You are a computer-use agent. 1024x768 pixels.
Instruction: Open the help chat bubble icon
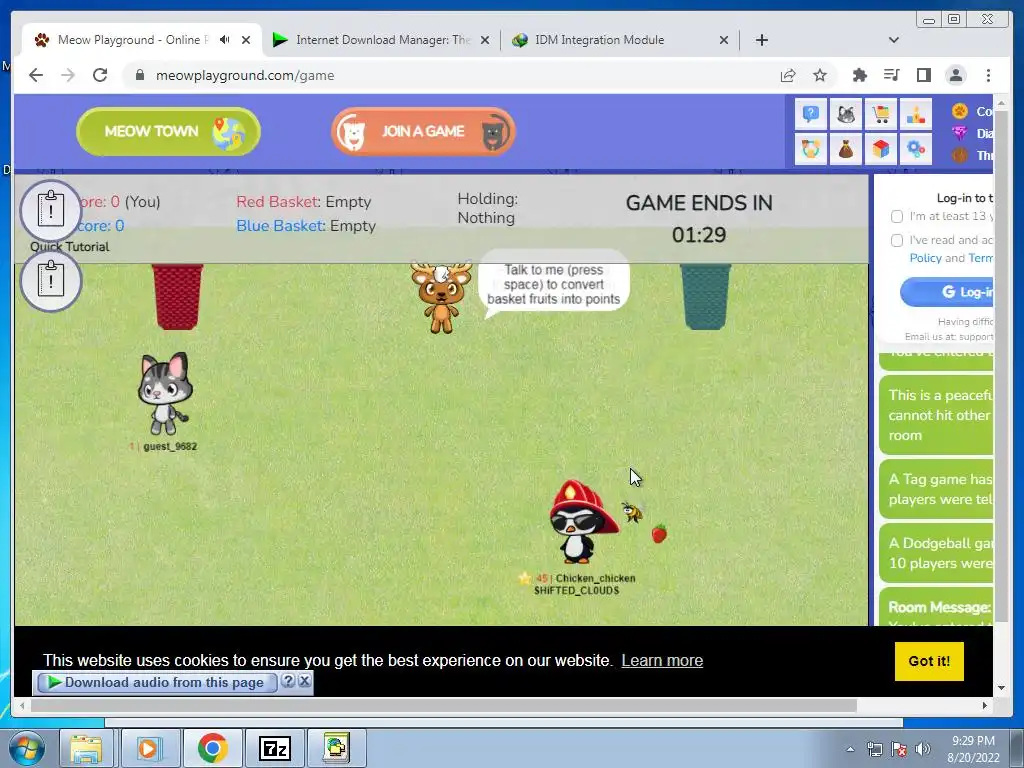point(810,115)
